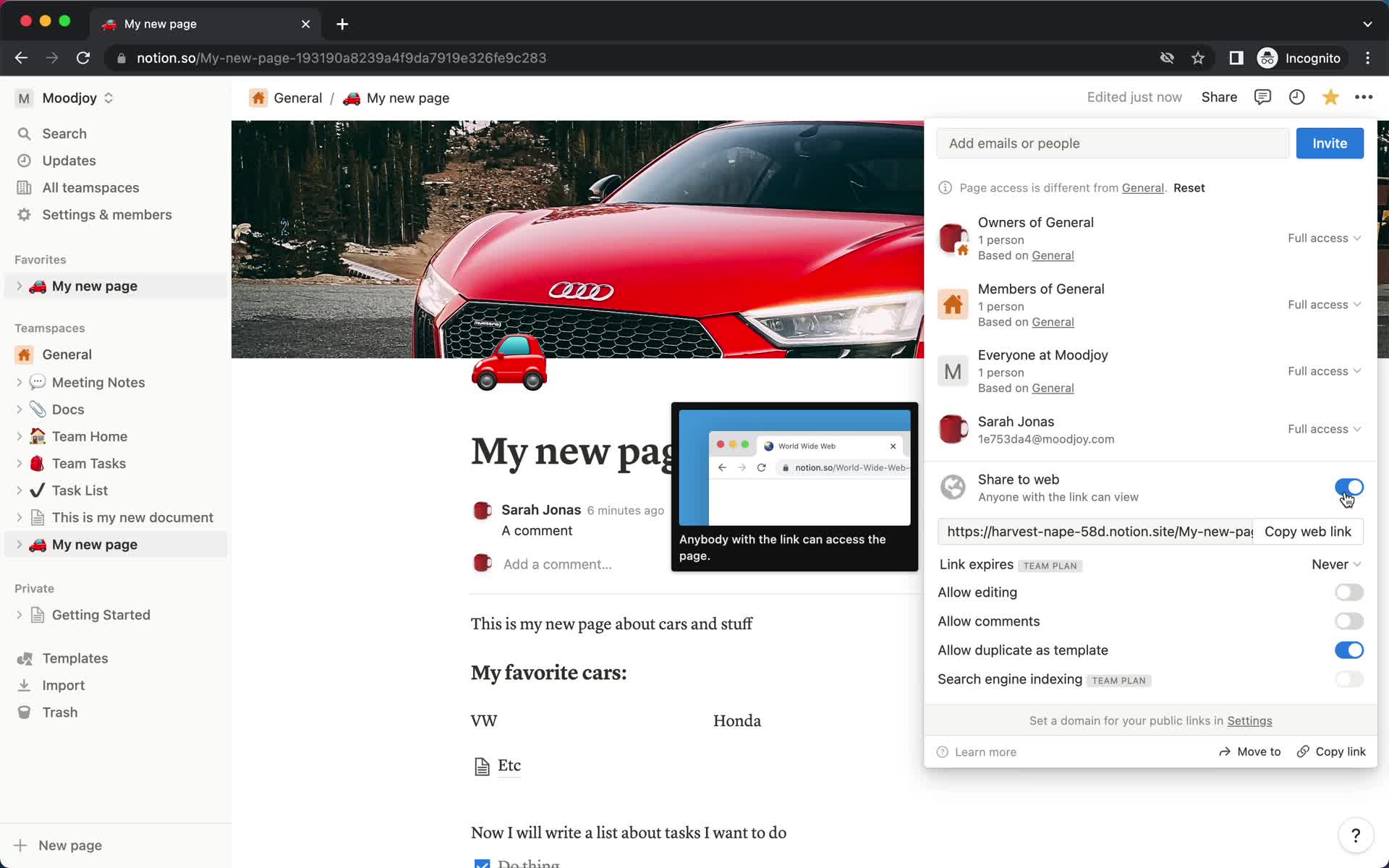The width and height of the screenshot is (1389, 868).
Task: Click the Add emails or people input field
Action: 1111,143
